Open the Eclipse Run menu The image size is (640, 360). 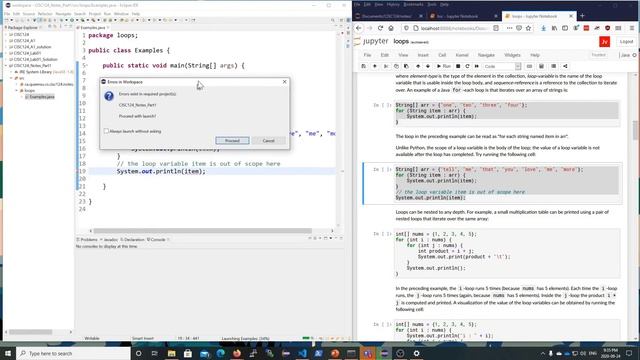[107, 13]
